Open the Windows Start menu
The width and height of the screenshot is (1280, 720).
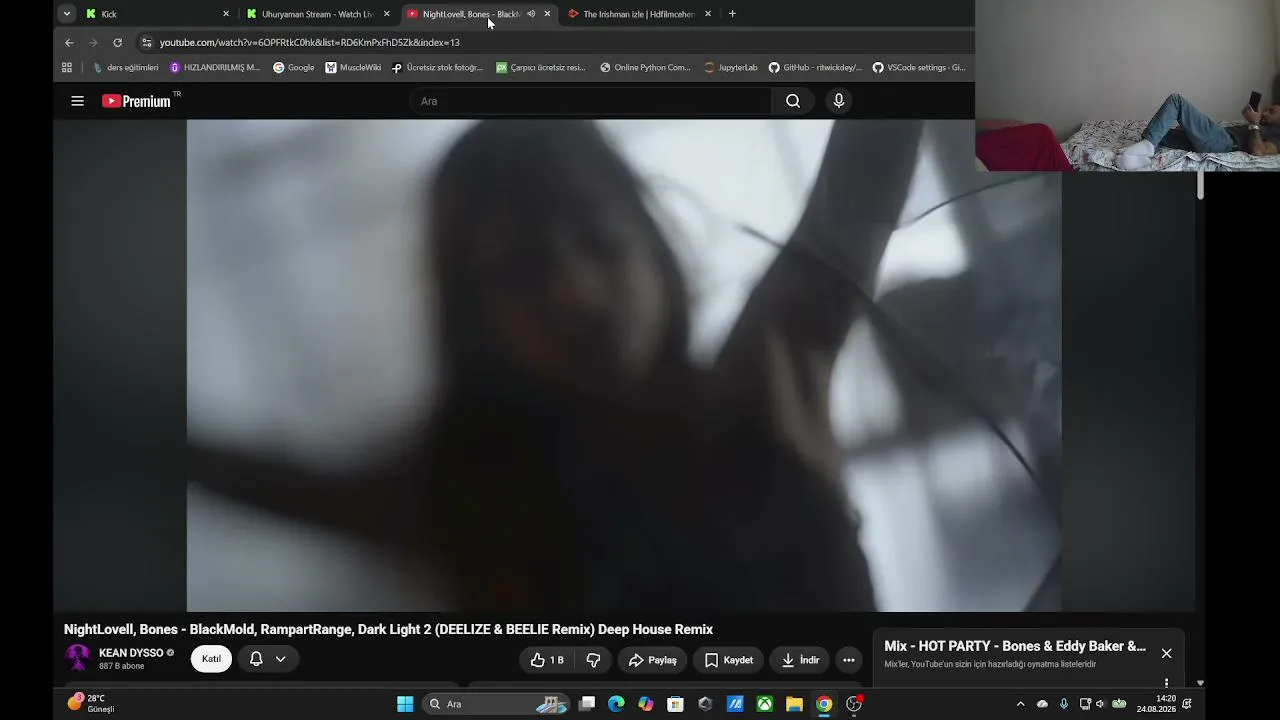coord(405,704)
